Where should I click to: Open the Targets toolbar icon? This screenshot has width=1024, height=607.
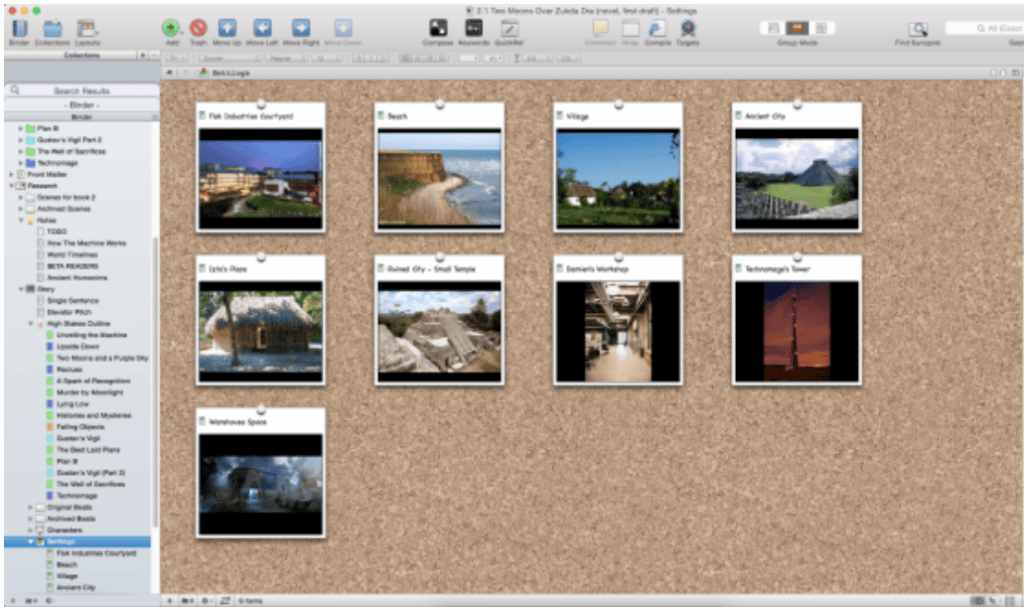[x=688, y=28]
